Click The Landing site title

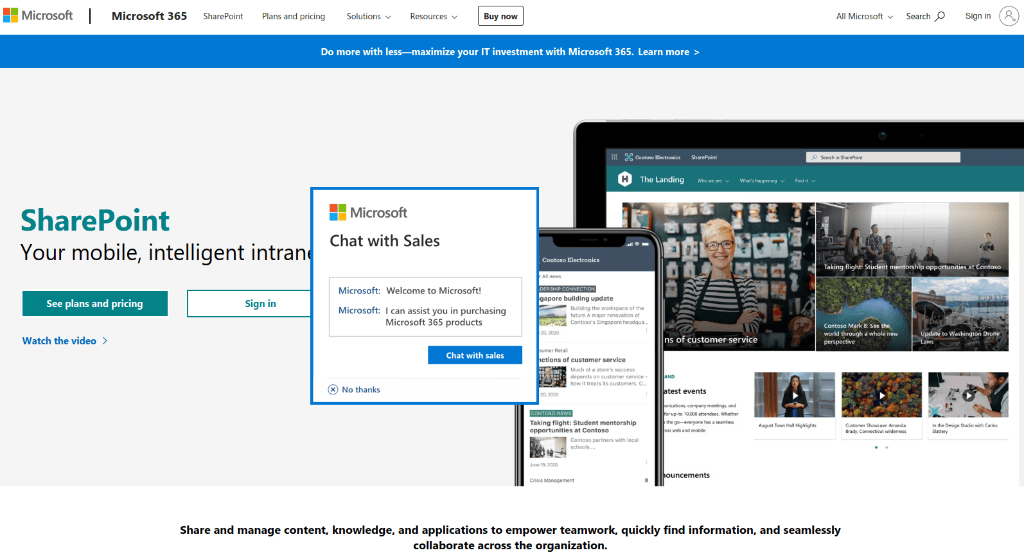click(x=662, y=180)
